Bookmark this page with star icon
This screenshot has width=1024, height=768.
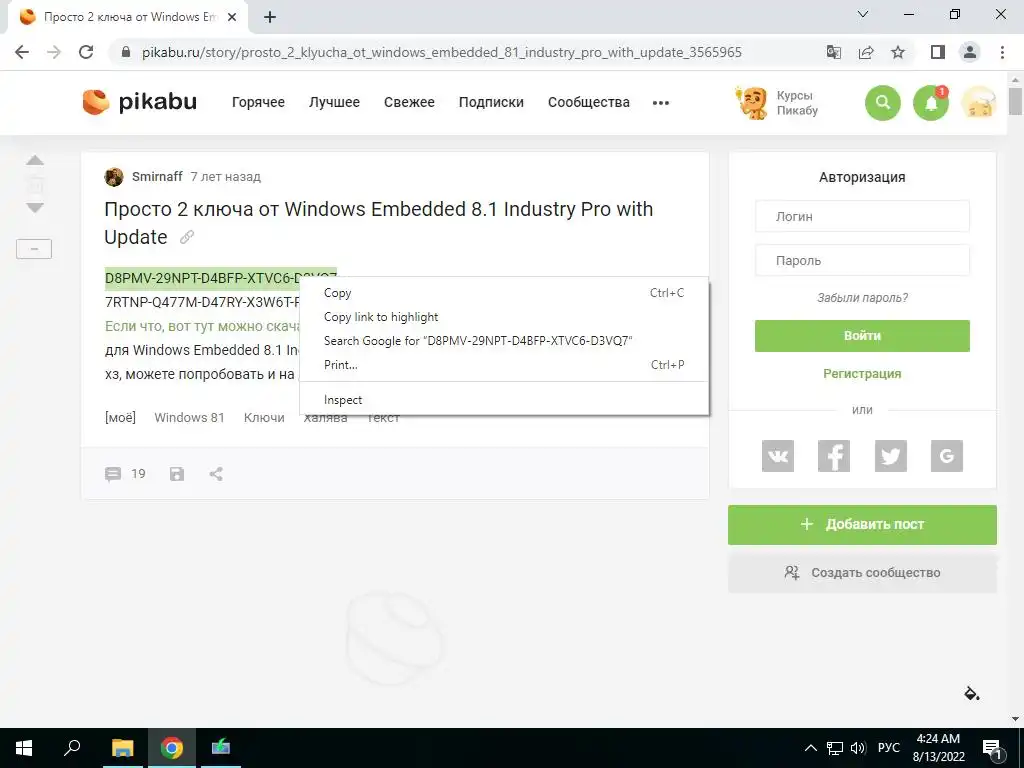click(898, 52)
